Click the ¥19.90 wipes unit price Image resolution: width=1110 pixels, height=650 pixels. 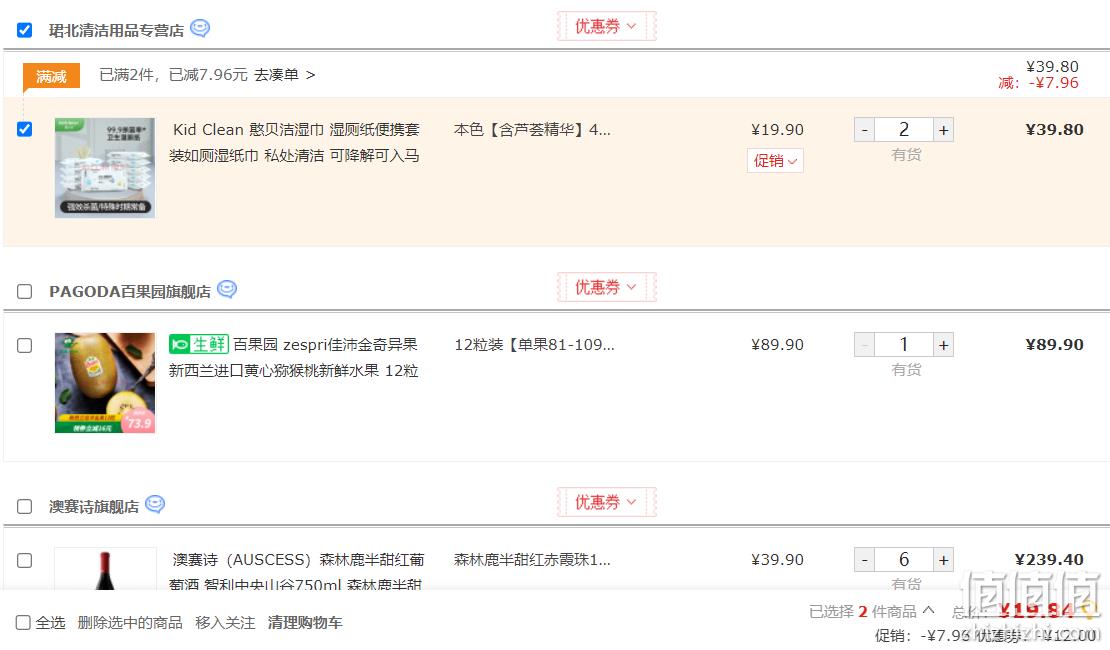point(777,130)
